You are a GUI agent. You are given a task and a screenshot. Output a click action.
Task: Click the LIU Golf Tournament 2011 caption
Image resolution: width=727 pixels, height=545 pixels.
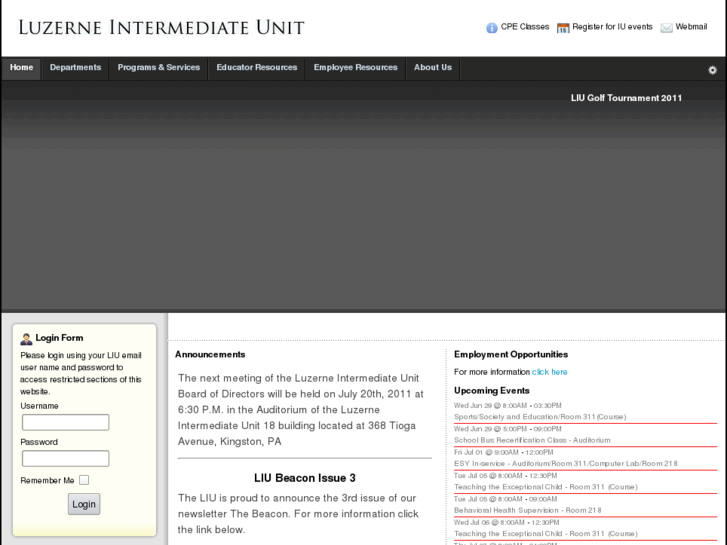pos(626,98)
